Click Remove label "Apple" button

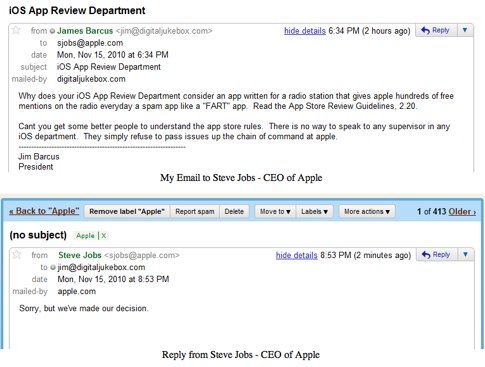(x=127, y=212)
